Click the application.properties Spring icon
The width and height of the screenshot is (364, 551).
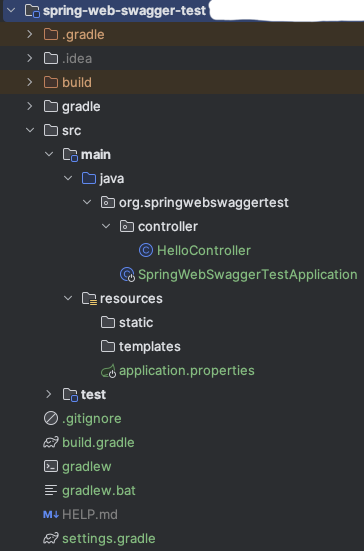[109, 371]
